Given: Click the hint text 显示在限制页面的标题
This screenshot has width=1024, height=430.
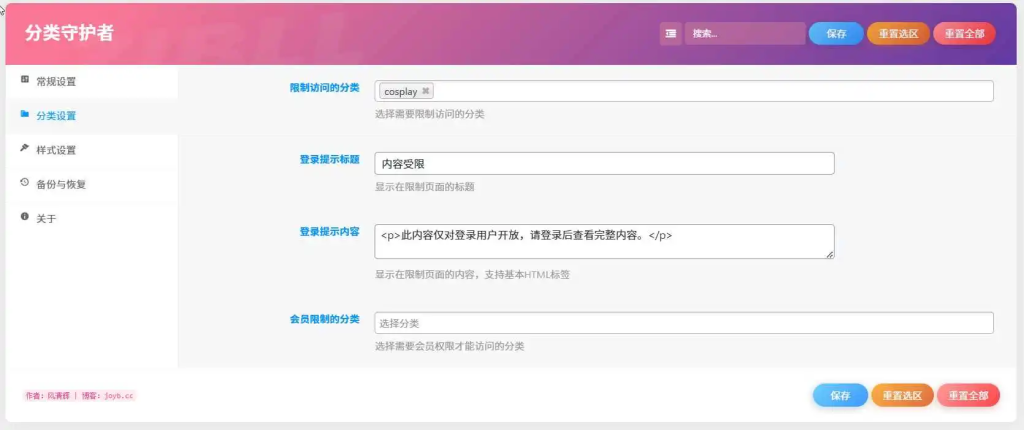Looking at the screenshot, I should 424,187.
